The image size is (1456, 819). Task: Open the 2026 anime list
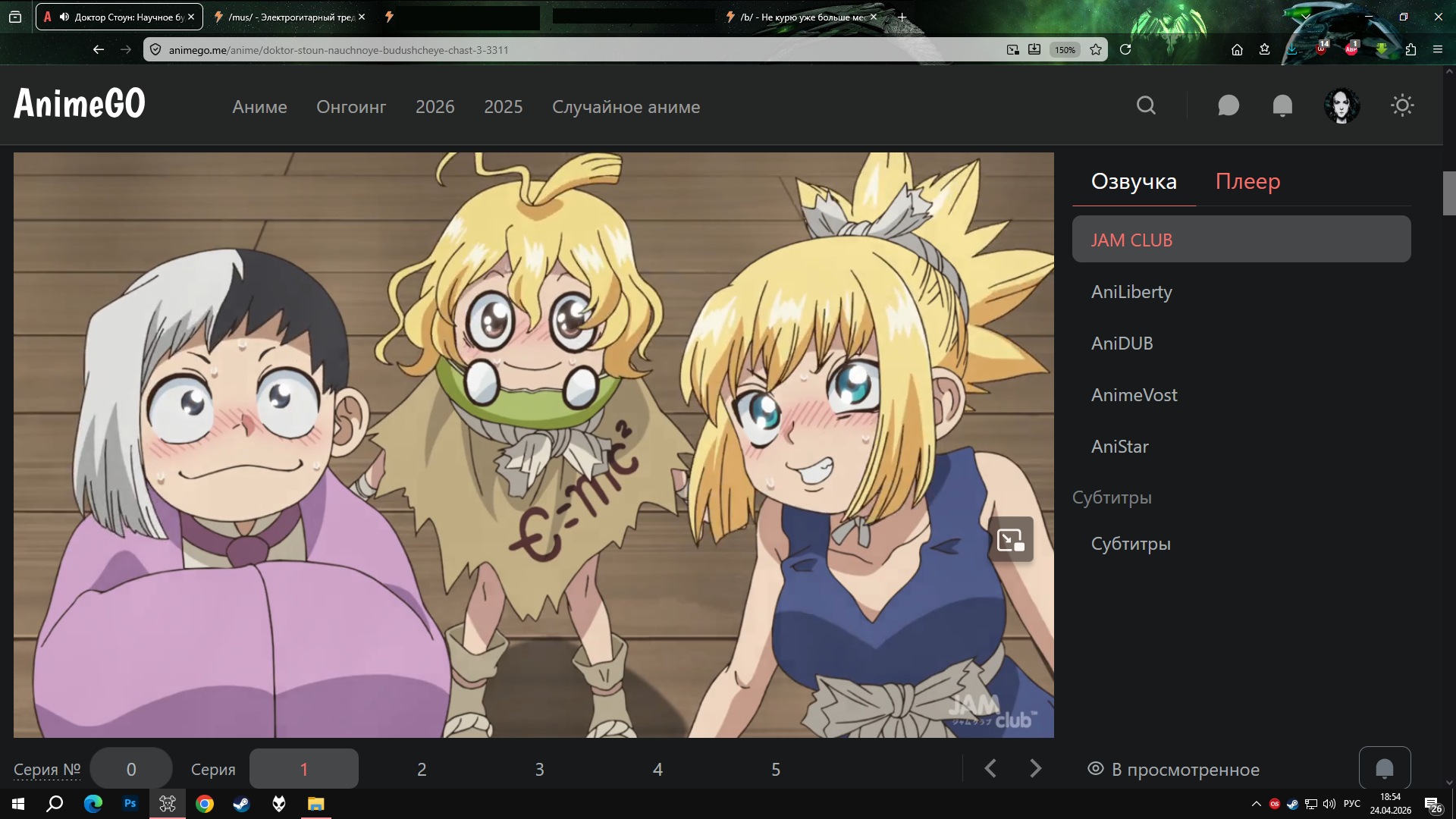tap(435, 107)
